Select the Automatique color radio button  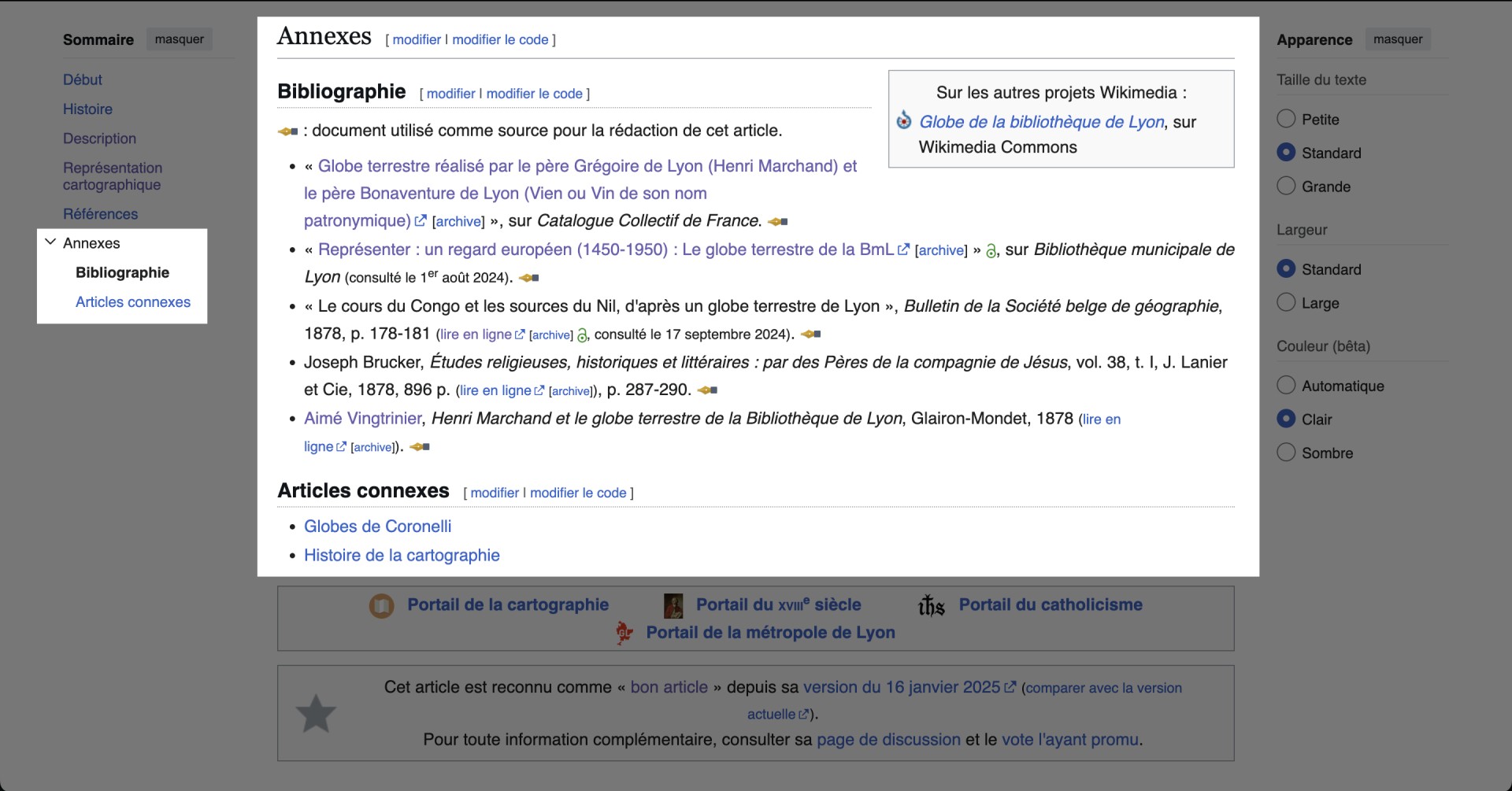1286,385
